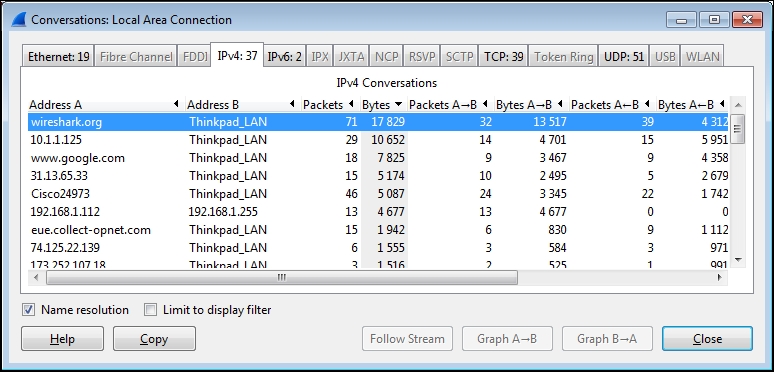774x372 pixels.
Task: Open the WLAN tab
Action: coord(702,57)
